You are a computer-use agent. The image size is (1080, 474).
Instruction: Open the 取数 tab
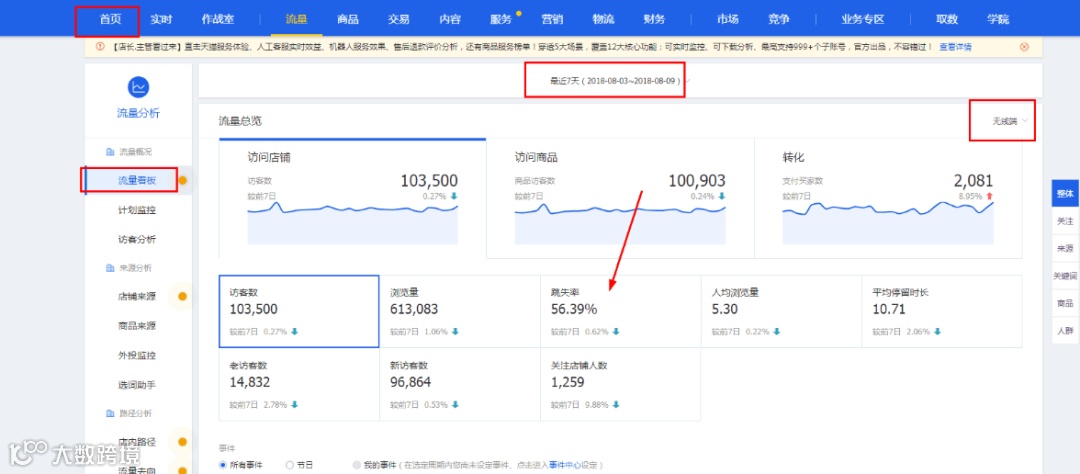pos(947,19)
